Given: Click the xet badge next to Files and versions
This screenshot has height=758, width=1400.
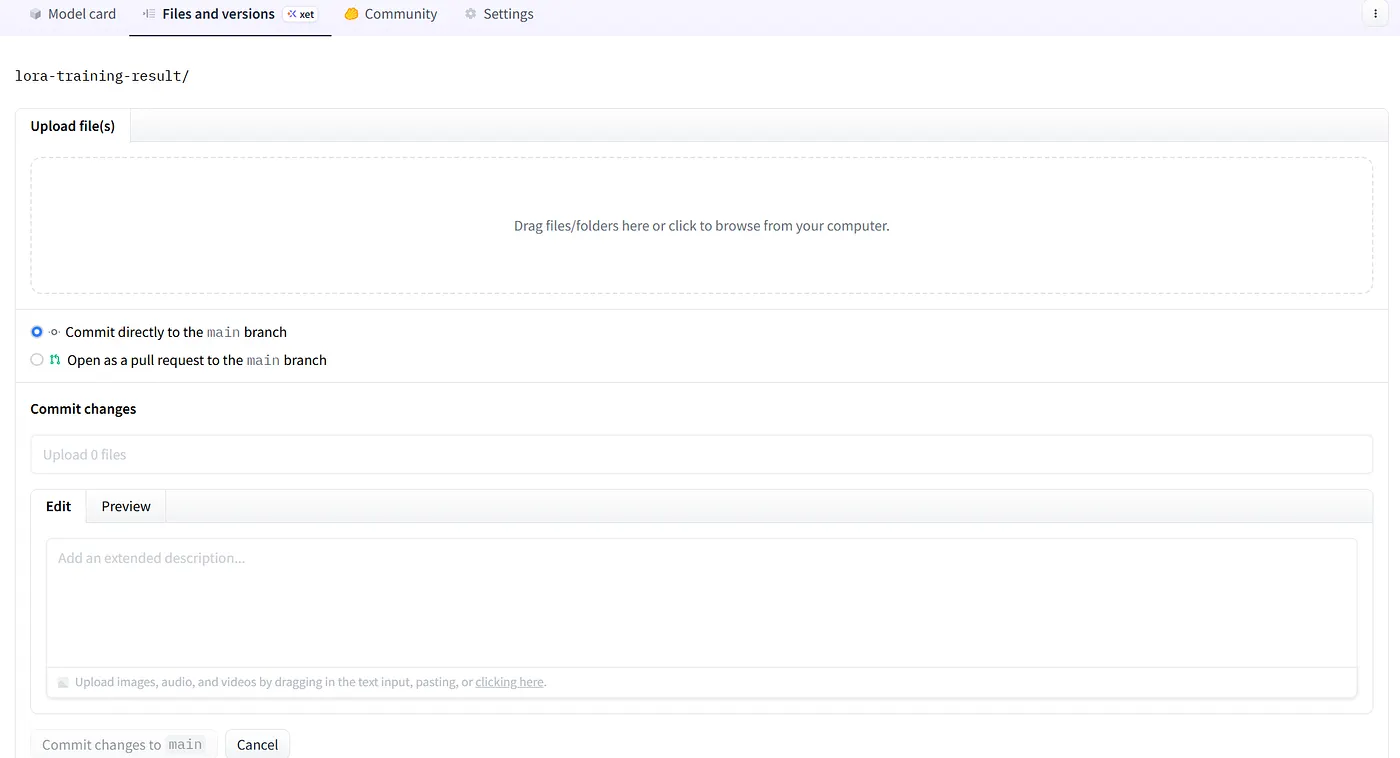Looking at the screenshot, I should (301, 14).
